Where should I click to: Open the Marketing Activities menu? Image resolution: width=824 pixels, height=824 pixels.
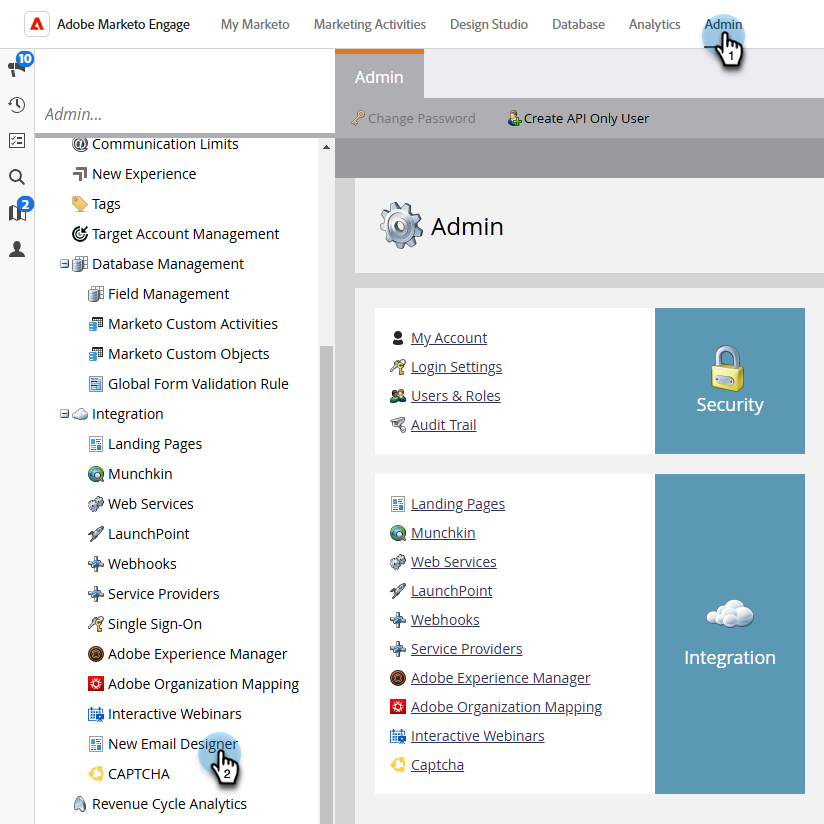click(369, 24)
